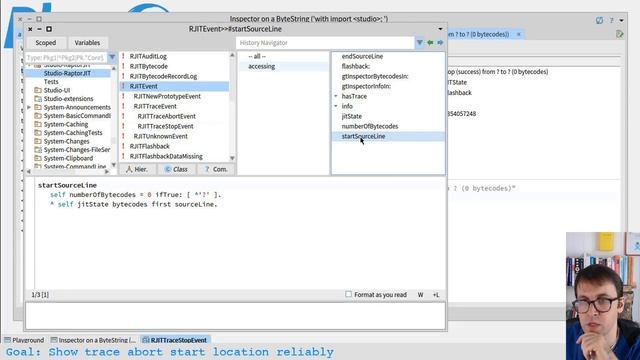The image size is (640, 360).
Task: Switch to Playground in the taskbar
Action: [24, 340]
